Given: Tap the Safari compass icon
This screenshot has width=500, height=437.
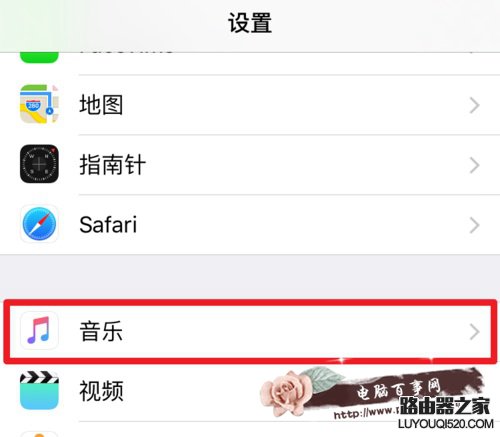Looking at the screenshot, I should pos(39,224).
